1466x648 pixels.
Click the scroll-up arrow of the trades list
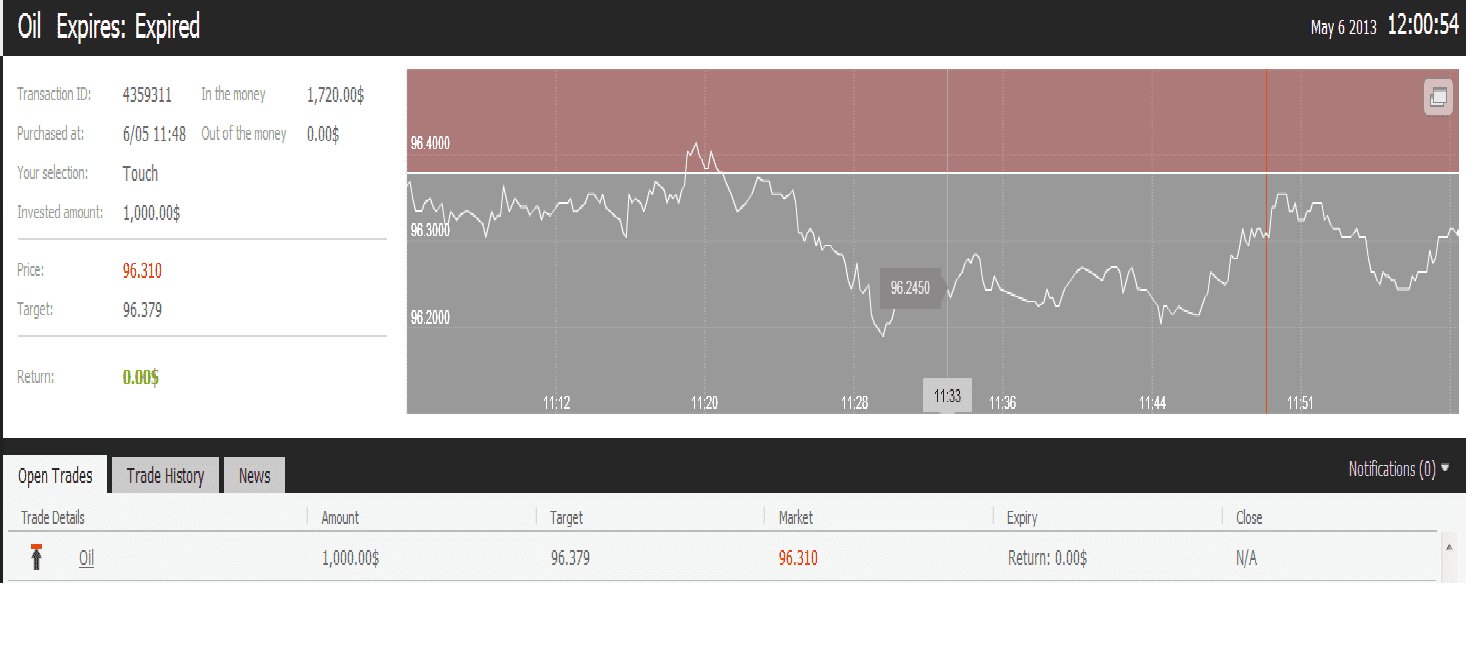click(1449, 547)
